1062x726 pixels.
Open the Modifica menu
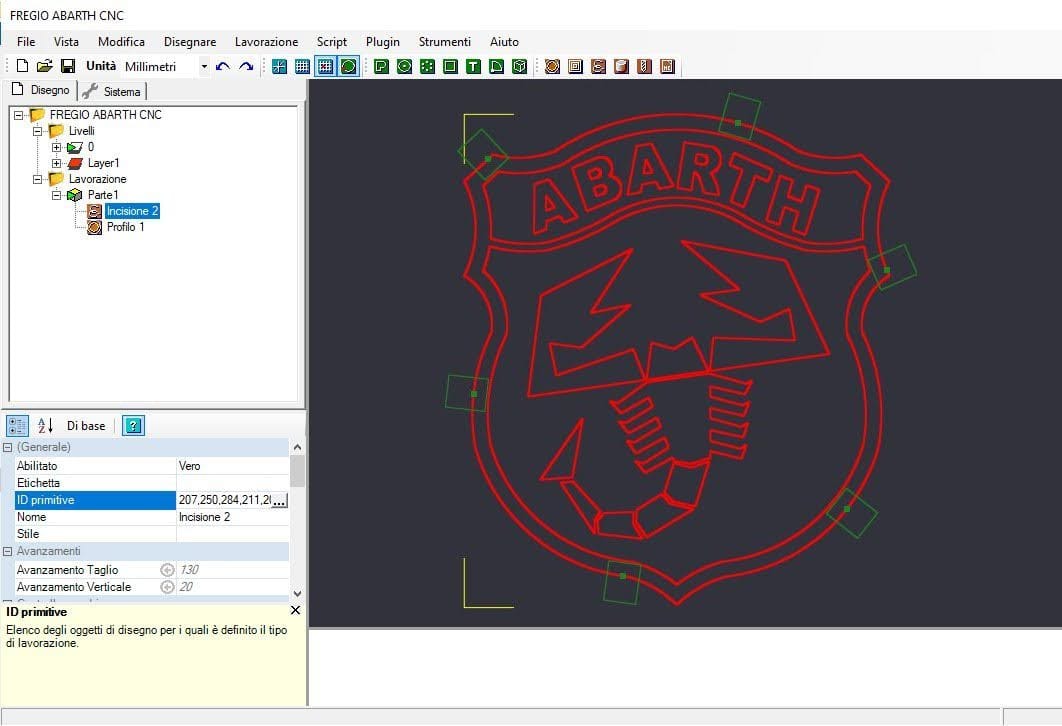[121, 42]
